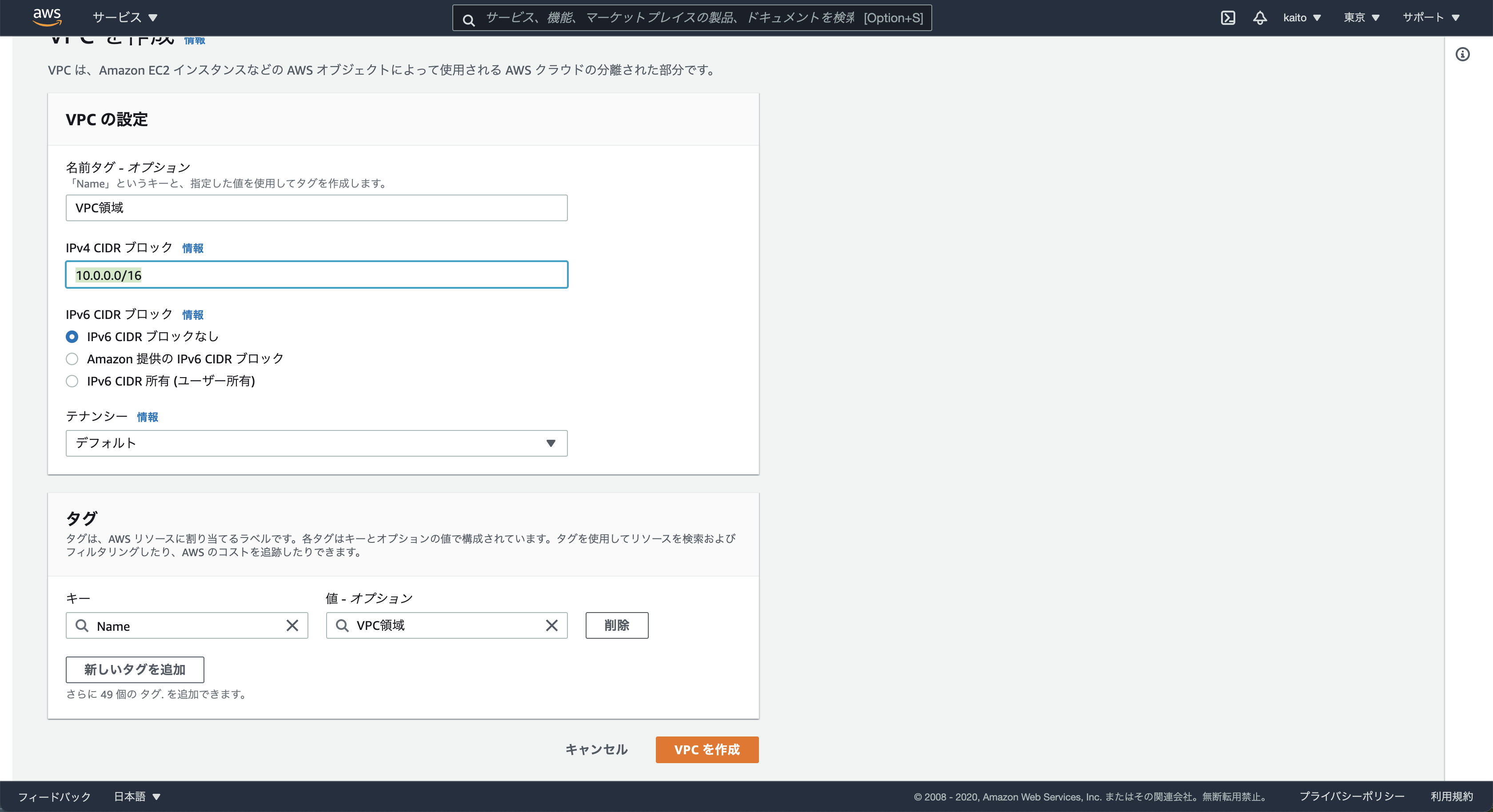Click the magnifier in top search bar
This screenshot has width=1493, height=812.
pyautogui.click(x=468, y=20)
